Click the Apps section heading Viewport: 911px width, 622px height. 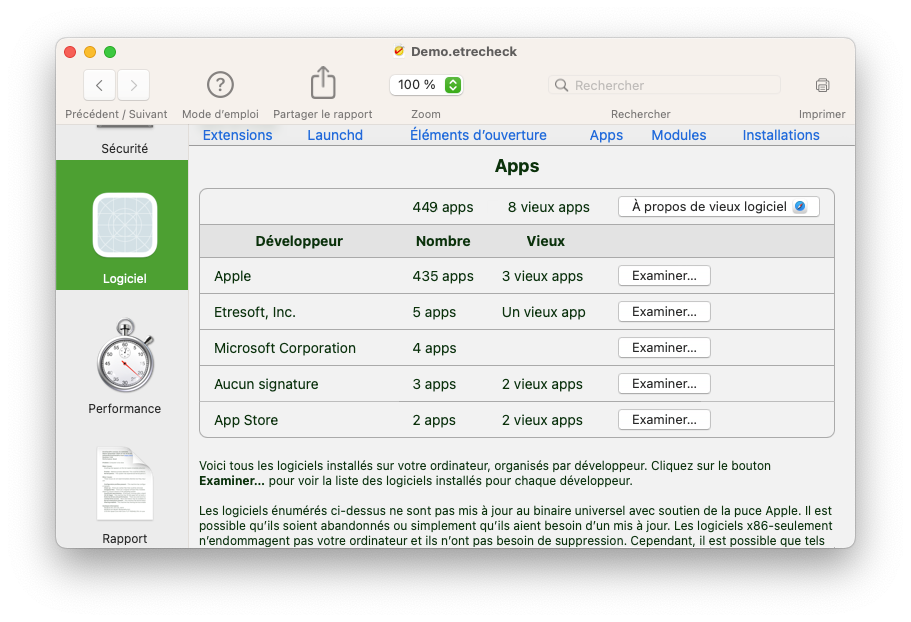point(517,167)
